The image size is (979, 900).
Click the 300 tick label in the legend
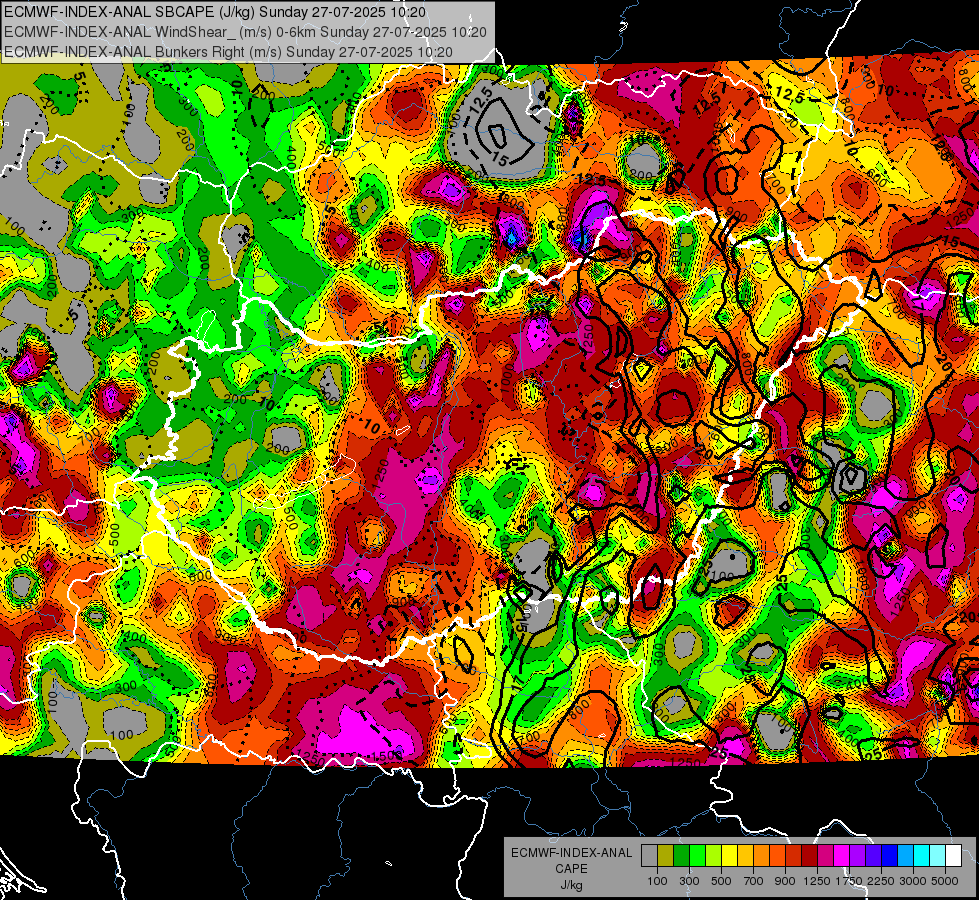(x=689, y=881)
